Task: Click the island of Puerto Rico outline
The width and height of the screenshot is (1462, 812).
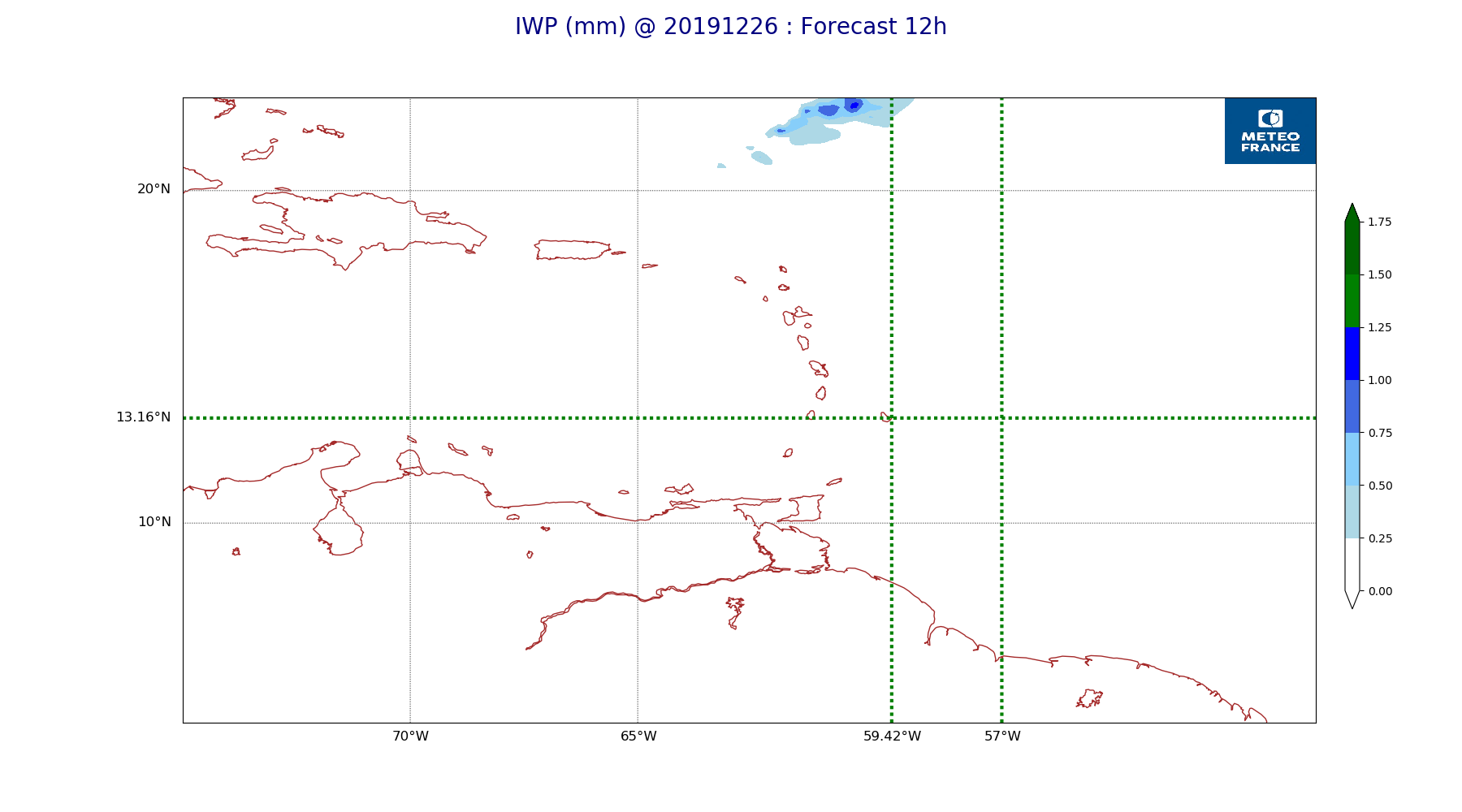Action: pos(572,249)
